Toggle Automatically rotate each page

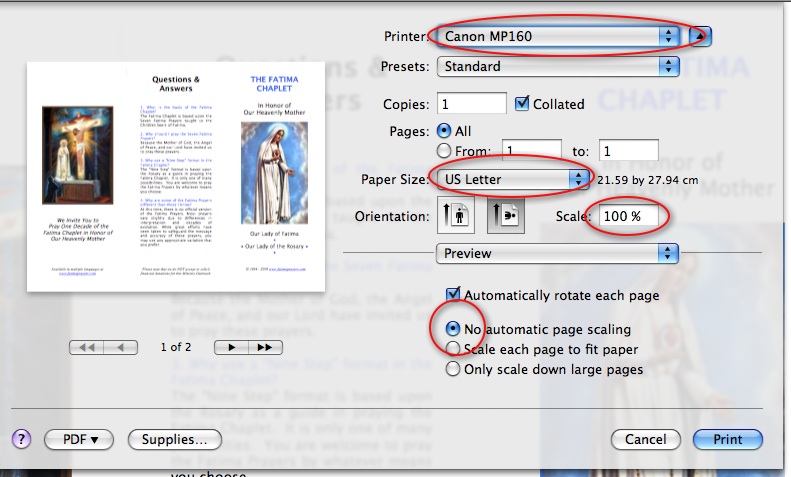453,294
